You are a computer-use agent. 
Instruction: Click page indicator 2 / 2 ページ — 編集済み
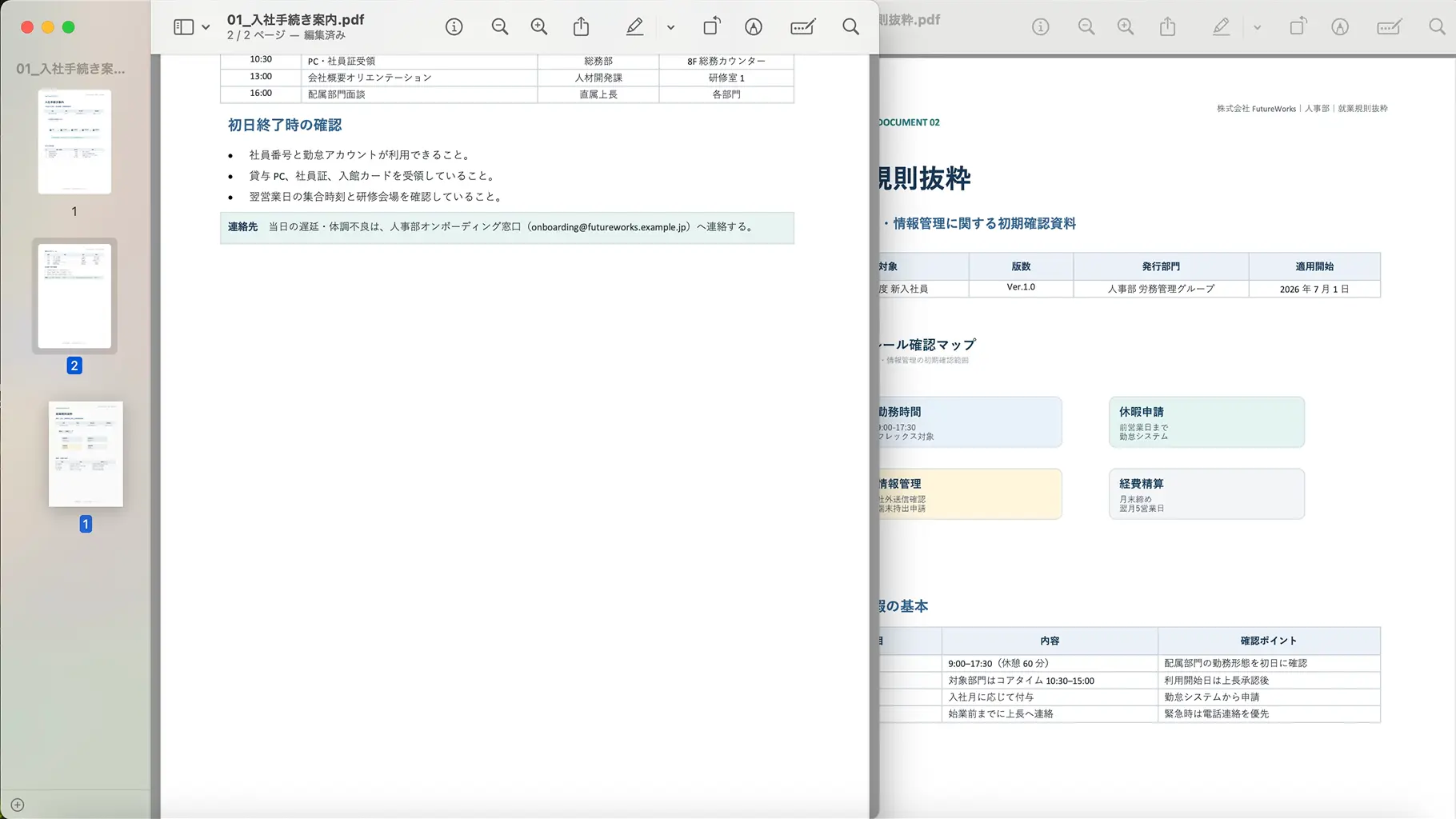point(286,35)
